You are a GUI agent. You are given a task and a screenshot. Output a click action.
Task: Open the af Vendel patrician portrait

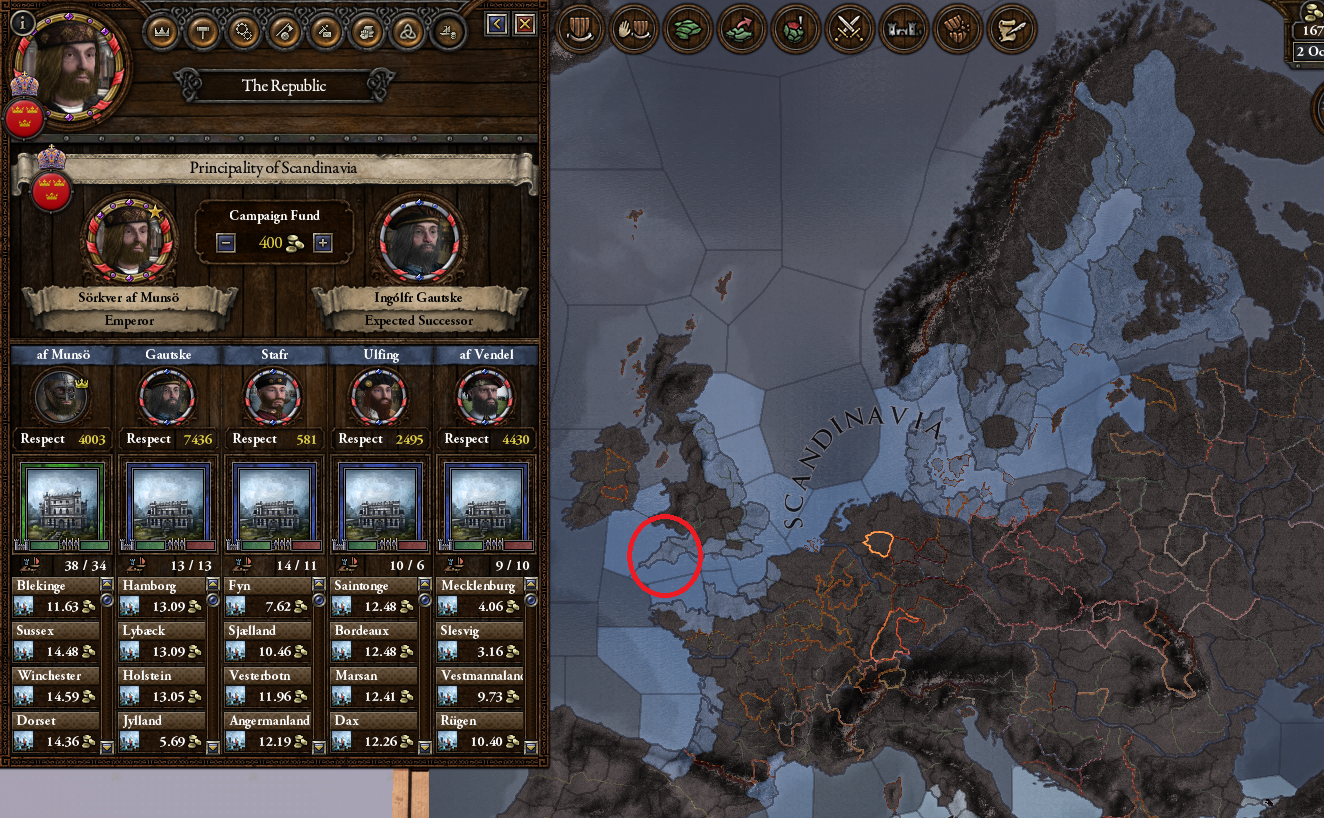485,396
